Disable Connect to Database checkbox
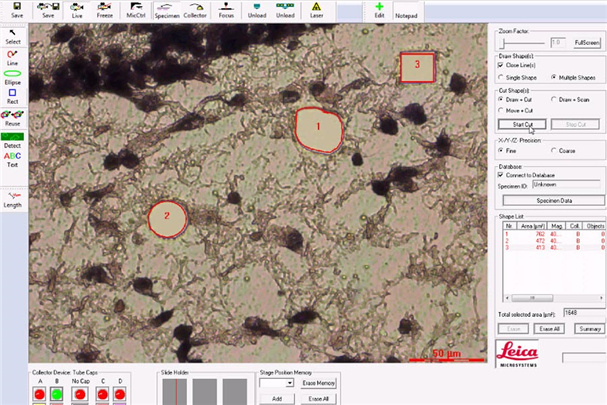The image size is (607, 405). [x=502, y=175]
